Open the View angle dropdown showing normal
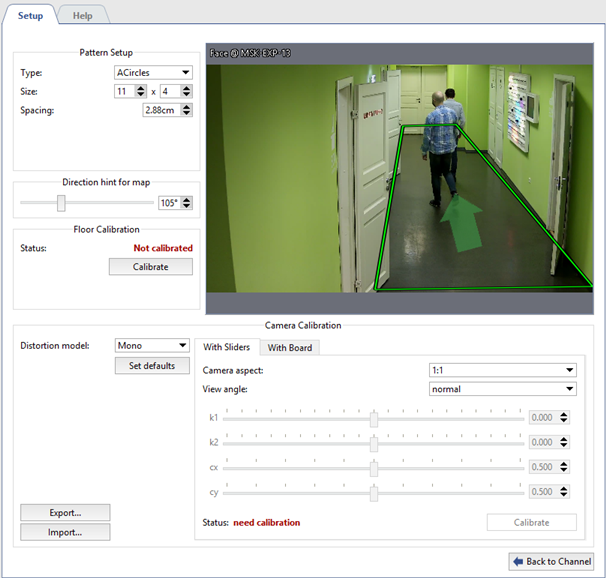This screenshot has height=578, width=606. (x=502, y=389)
